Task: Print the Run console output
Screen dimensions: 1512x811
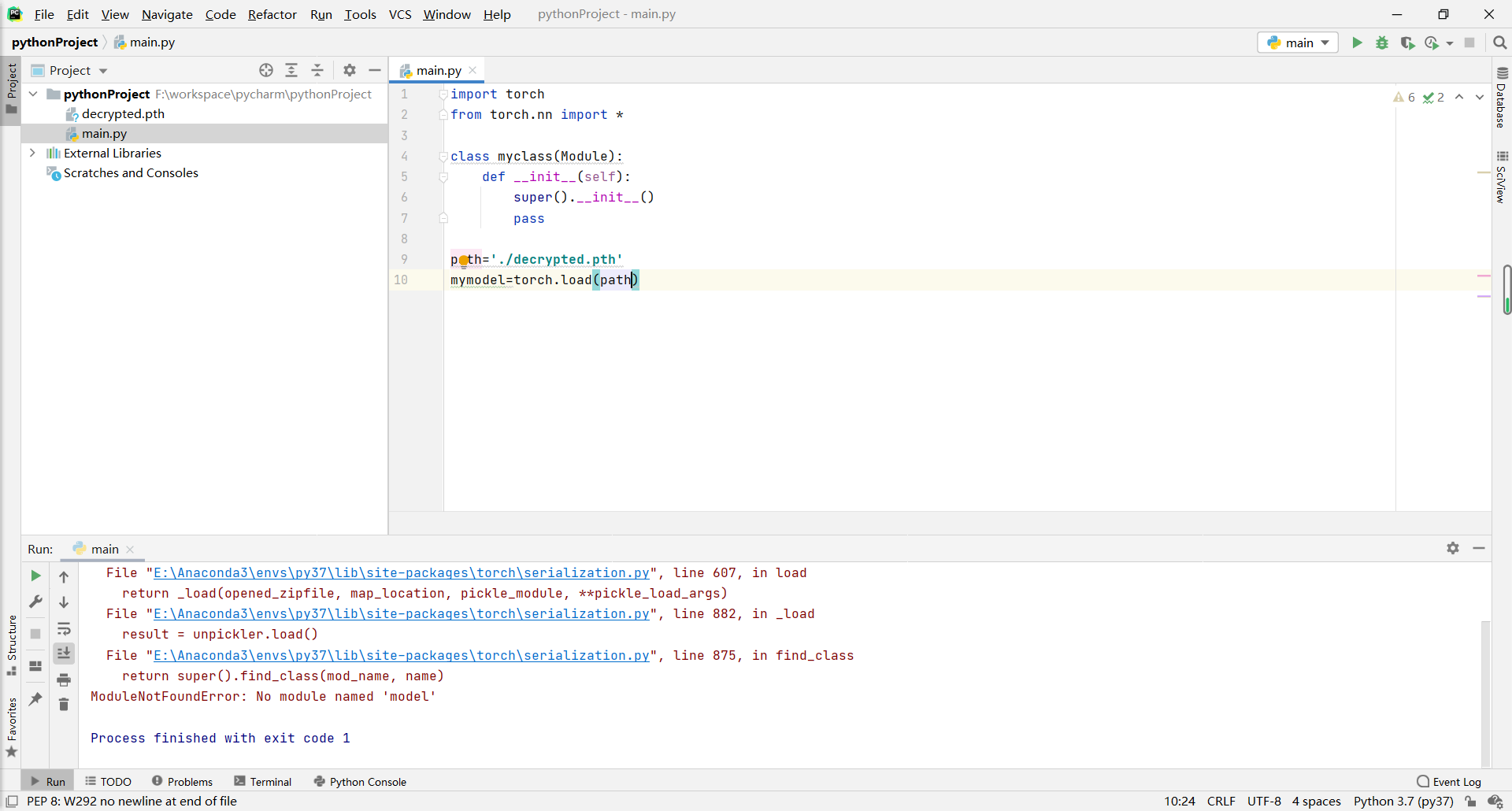Action: click(x=64, y=680)
